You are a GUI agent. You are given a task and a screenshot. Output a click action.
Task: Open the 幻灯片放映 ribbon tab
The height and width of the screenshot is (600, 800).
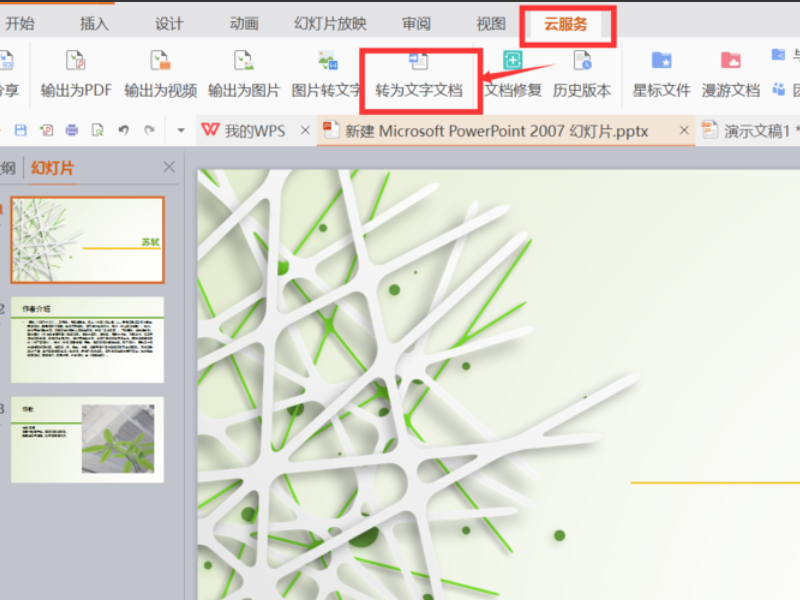(330, 24)
